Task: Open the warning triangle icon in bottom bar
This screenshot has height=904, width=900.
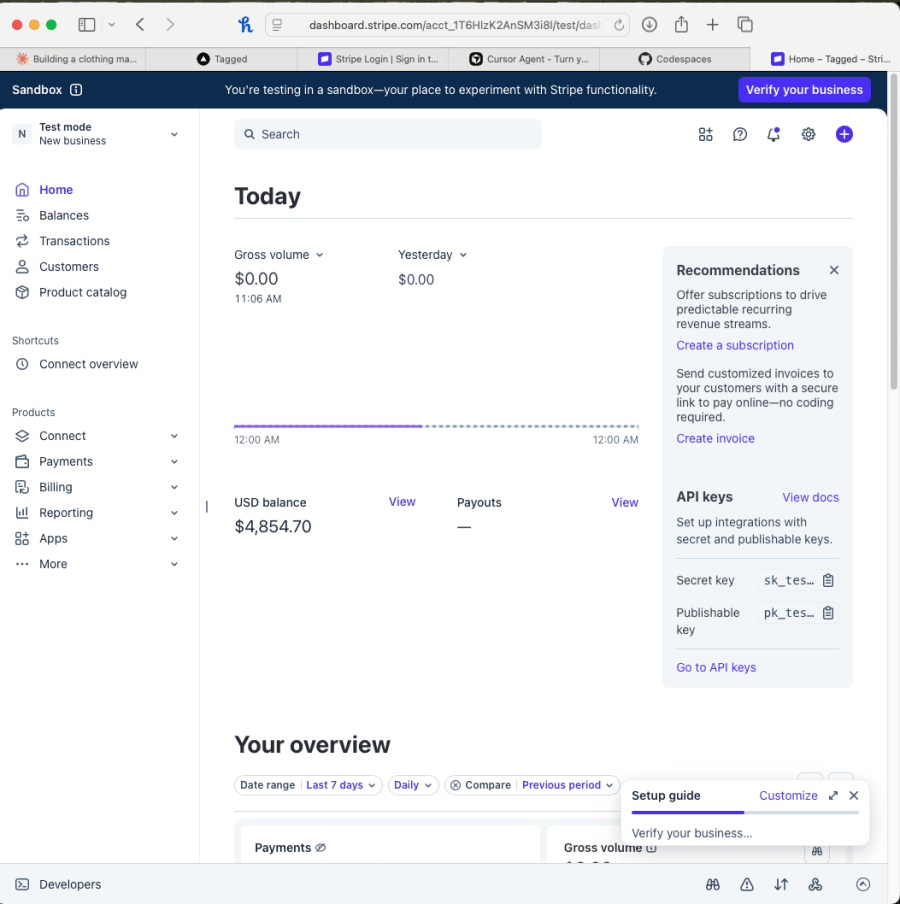Action: 747,884
